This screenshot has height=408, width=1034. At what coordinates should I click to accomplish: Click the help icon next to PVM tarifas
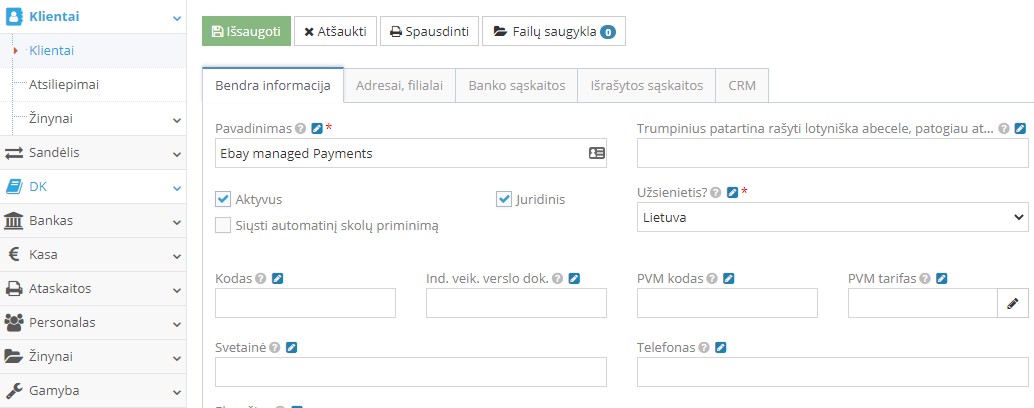925,278
